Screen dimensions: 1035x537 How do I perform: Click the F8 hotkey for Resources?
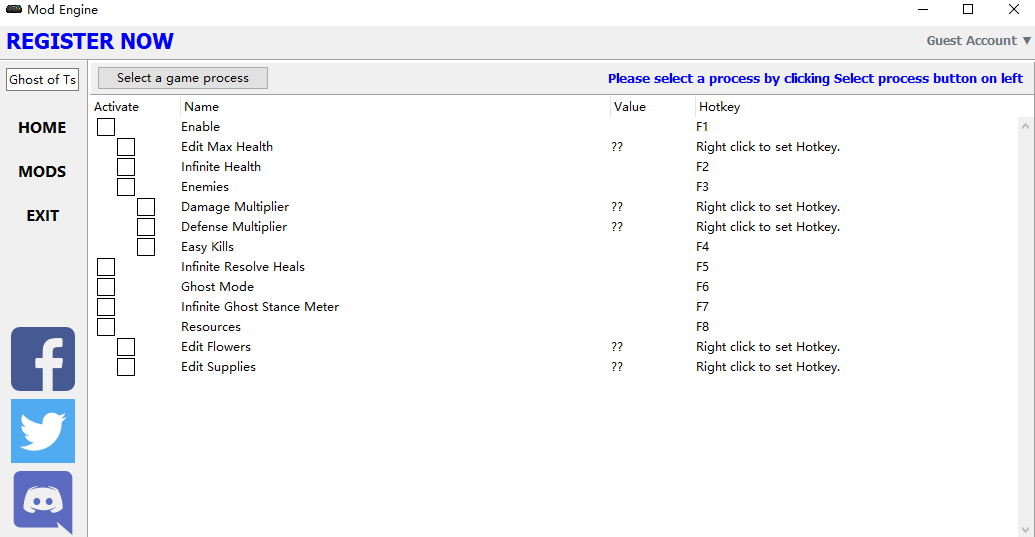click(x=702, y=327)
